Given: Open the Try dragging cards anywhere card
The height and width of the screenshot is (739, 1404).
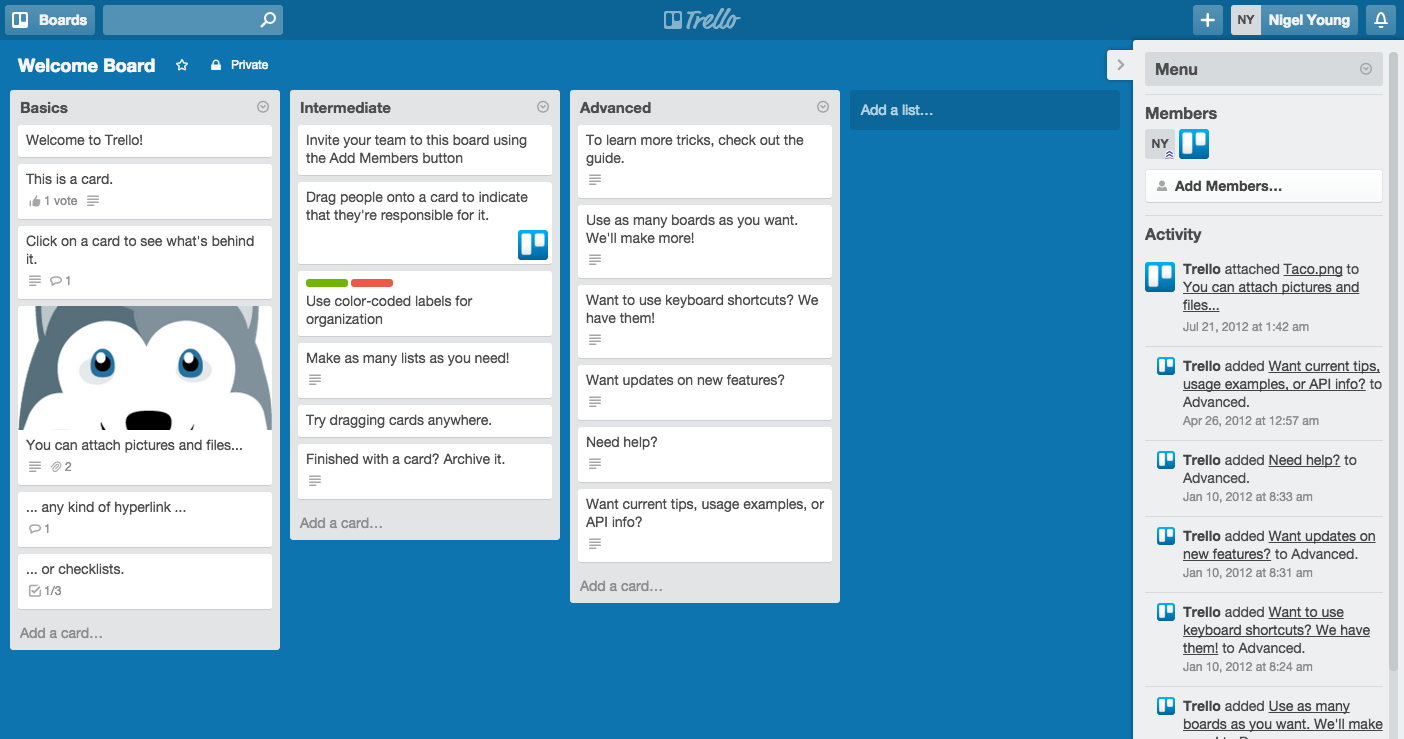Looking at the screenshot, I should coord(425,421).
